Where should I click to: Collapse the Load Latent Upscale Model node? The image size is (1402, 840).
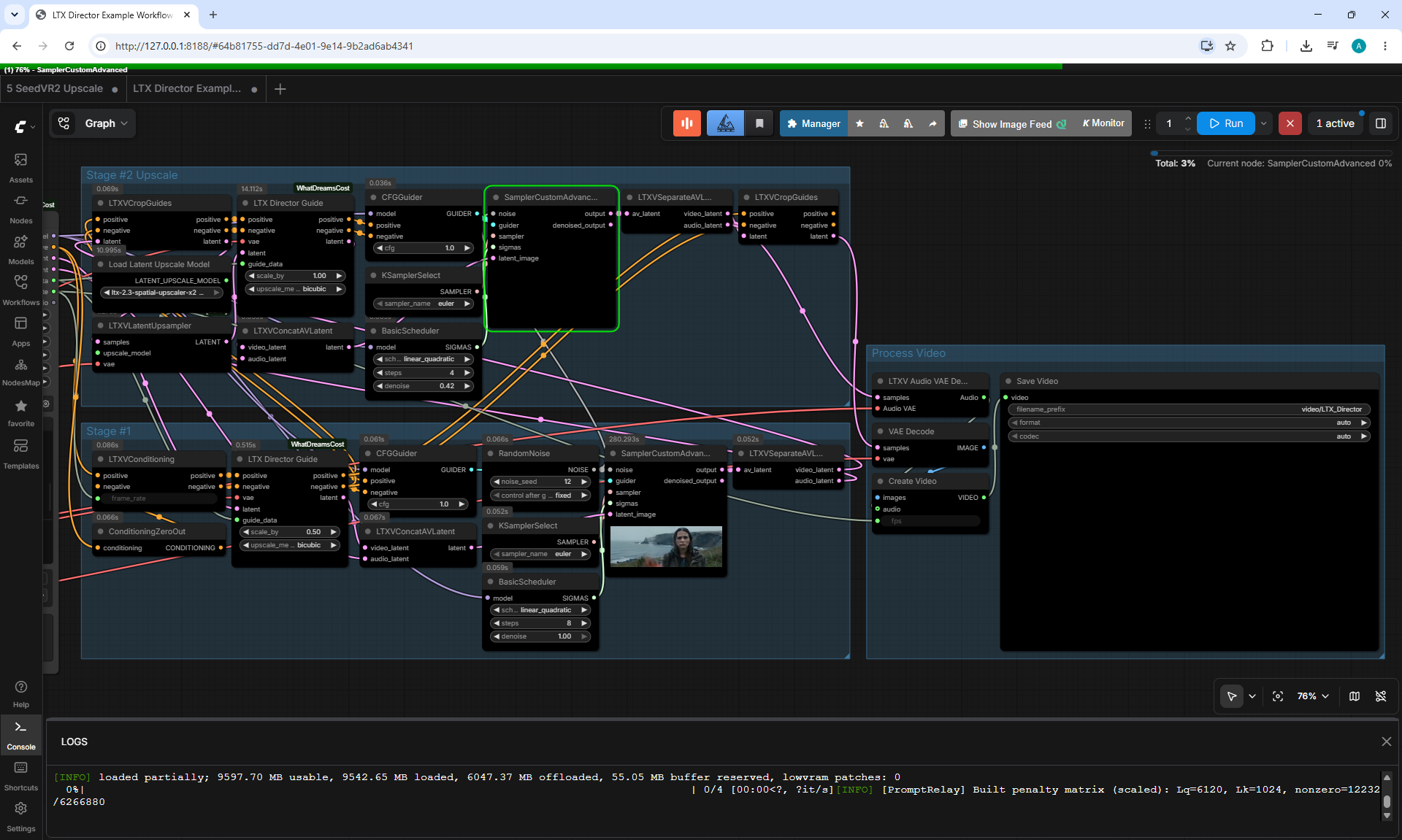(100, 264)
